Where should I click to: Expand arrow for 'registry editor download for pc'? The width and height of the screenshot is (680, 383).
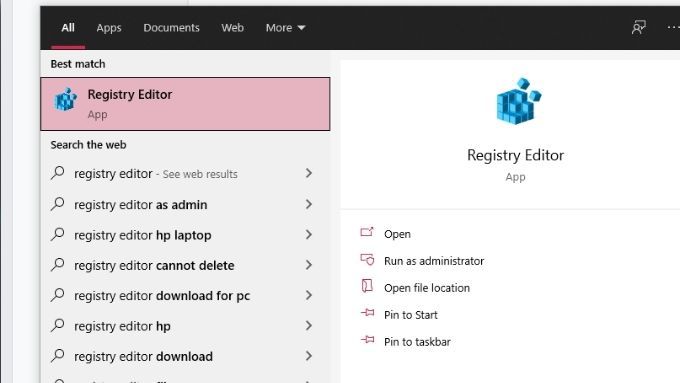pos(309,295)
